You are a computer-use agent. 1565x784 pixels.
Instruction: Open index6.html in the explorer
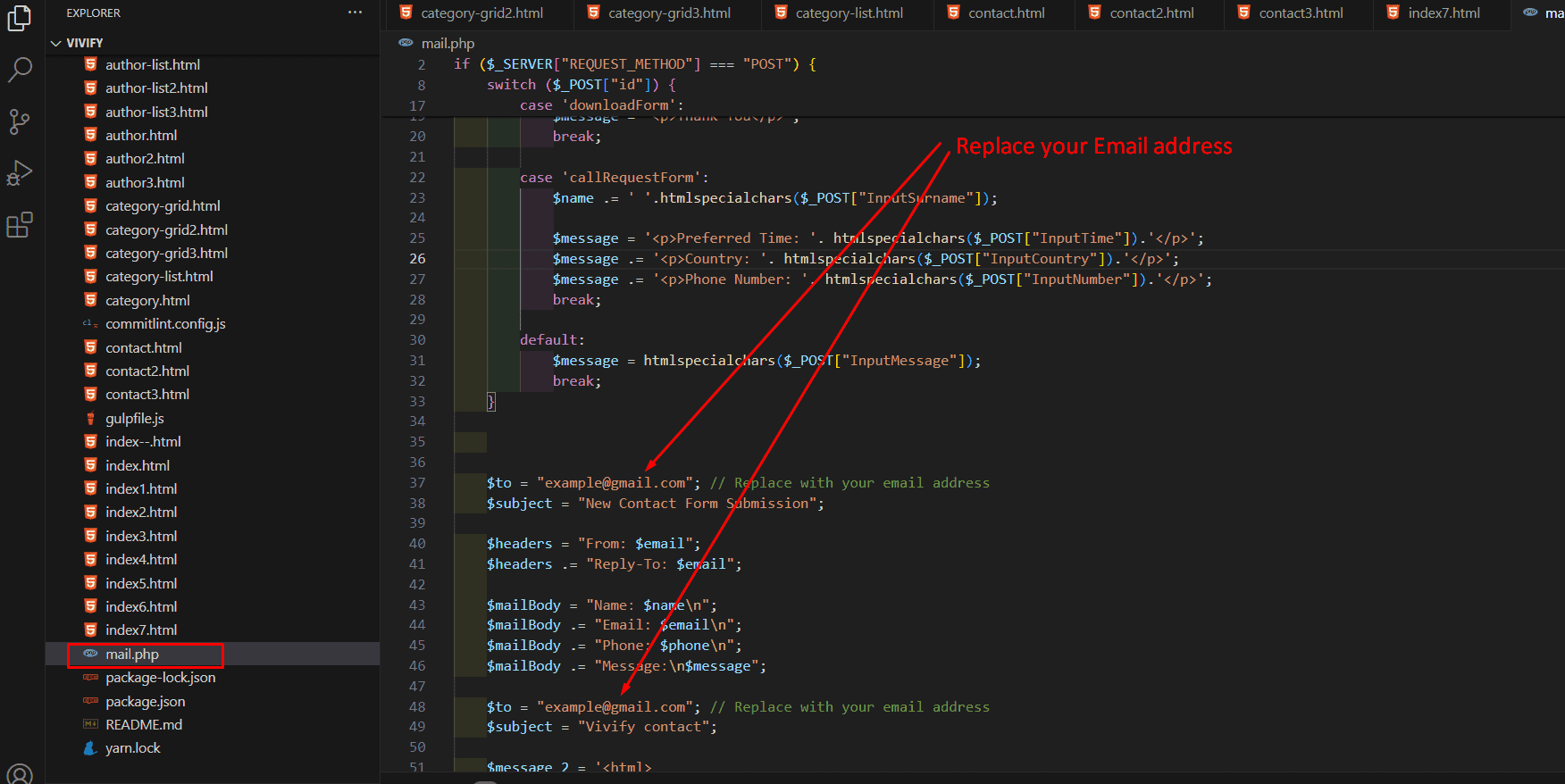point(141,606)
